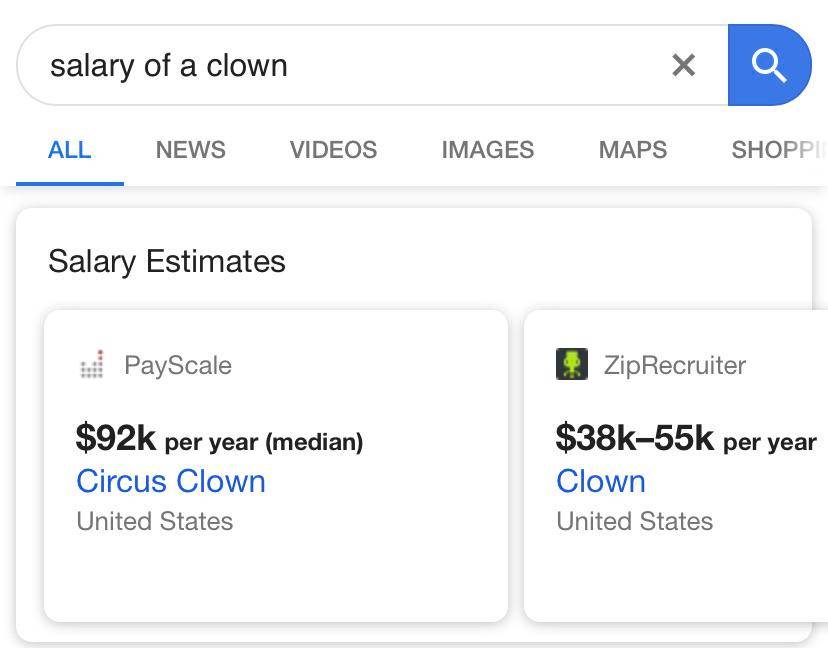Open the IMAGES results tab
Screen dimensions: 828x648
pyautogui.click(x=487, y=150)
